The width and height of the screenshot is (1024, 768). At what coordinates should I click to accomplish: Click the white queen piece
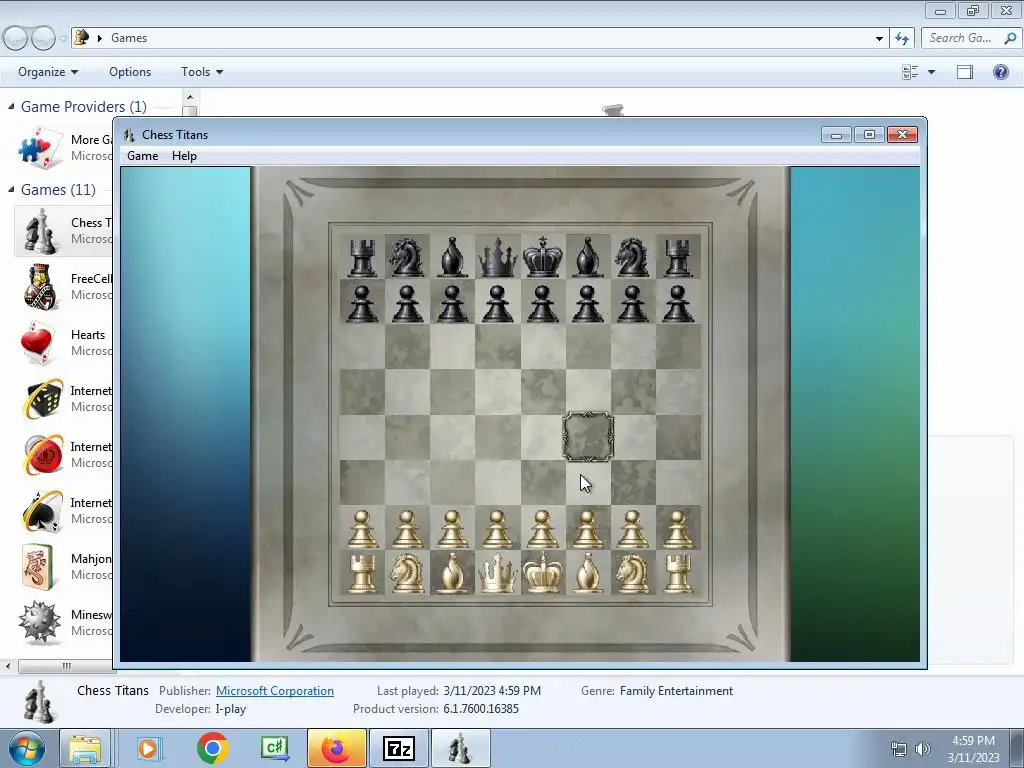coord(498,573)
